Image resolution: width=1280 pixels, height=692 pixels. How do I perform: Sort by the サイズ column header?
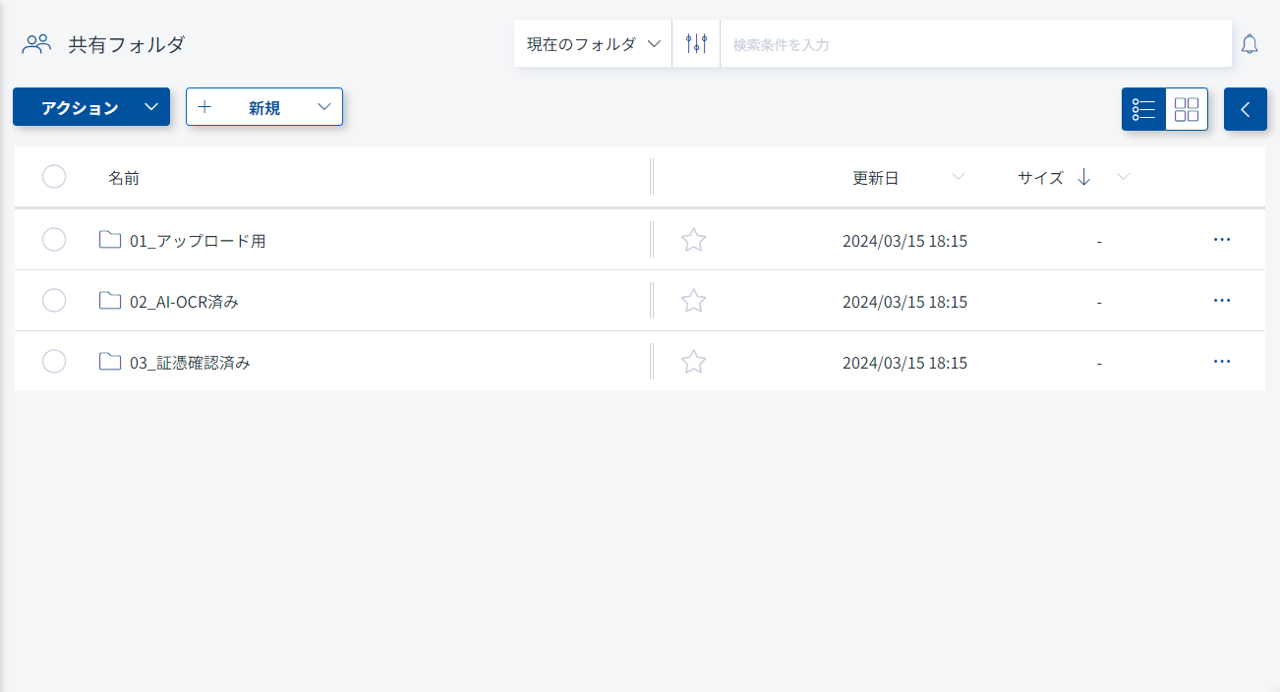1040,178
